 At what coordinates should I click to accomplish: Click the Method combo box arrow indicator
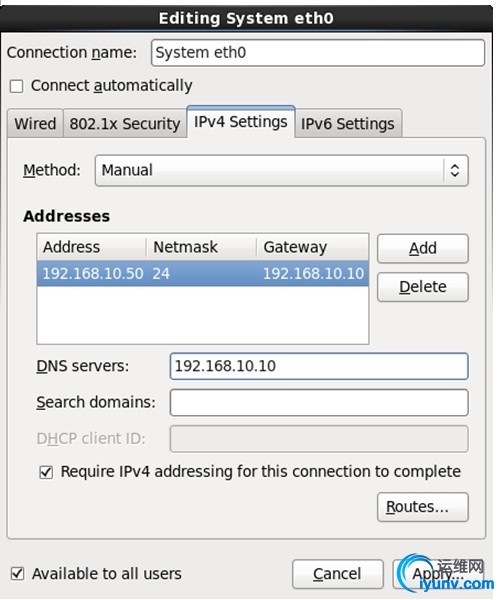(x=454, y=170)
